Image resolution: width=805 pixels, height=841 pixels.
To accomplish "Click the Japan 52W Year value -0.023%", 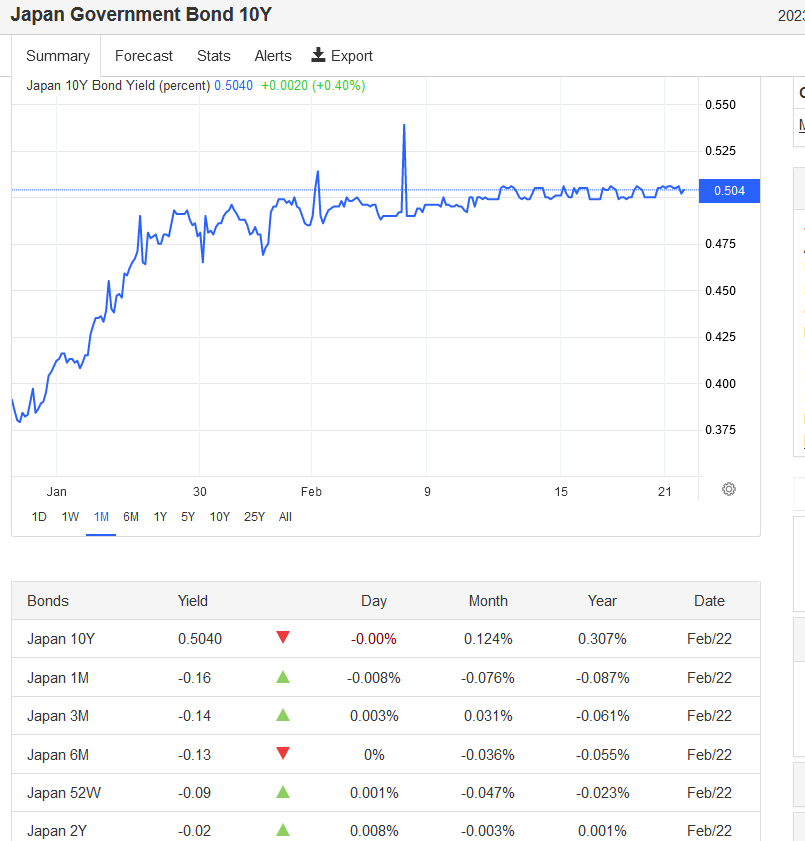I will click(602, 793).
